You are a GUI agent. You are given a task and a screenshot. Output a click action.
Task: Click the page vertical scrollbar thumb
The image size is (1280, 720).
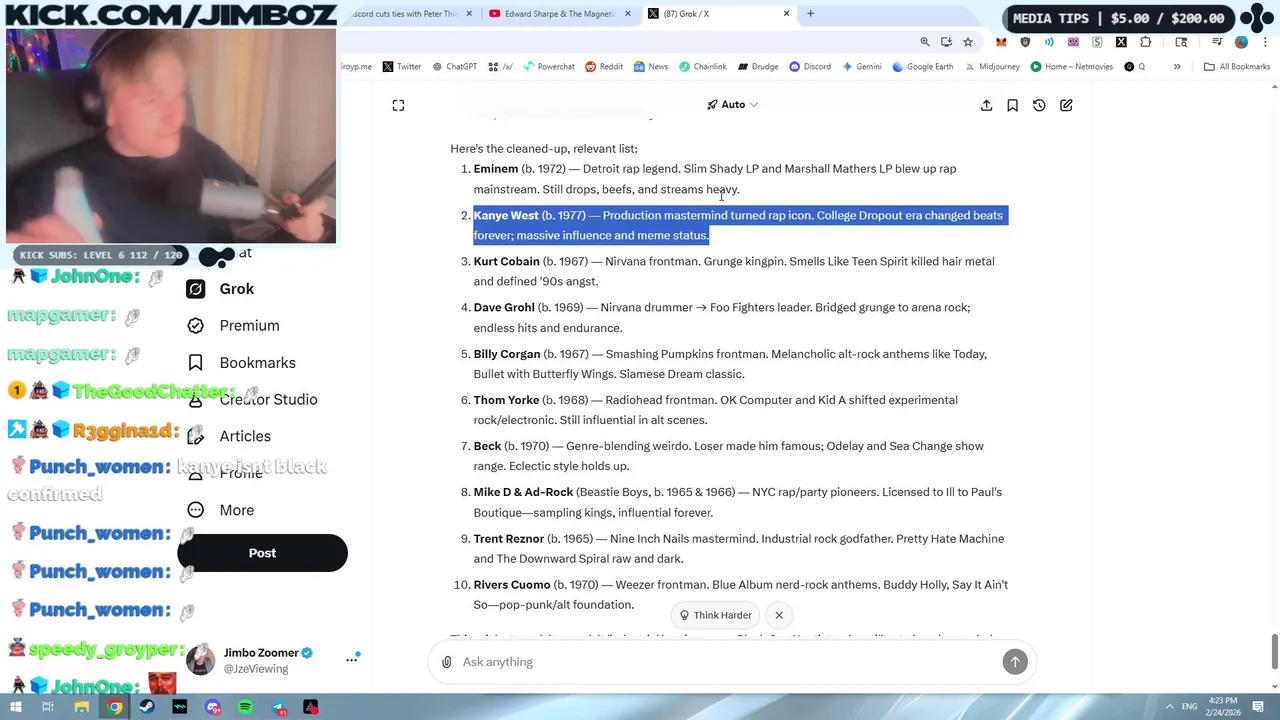pos(1274,652)
